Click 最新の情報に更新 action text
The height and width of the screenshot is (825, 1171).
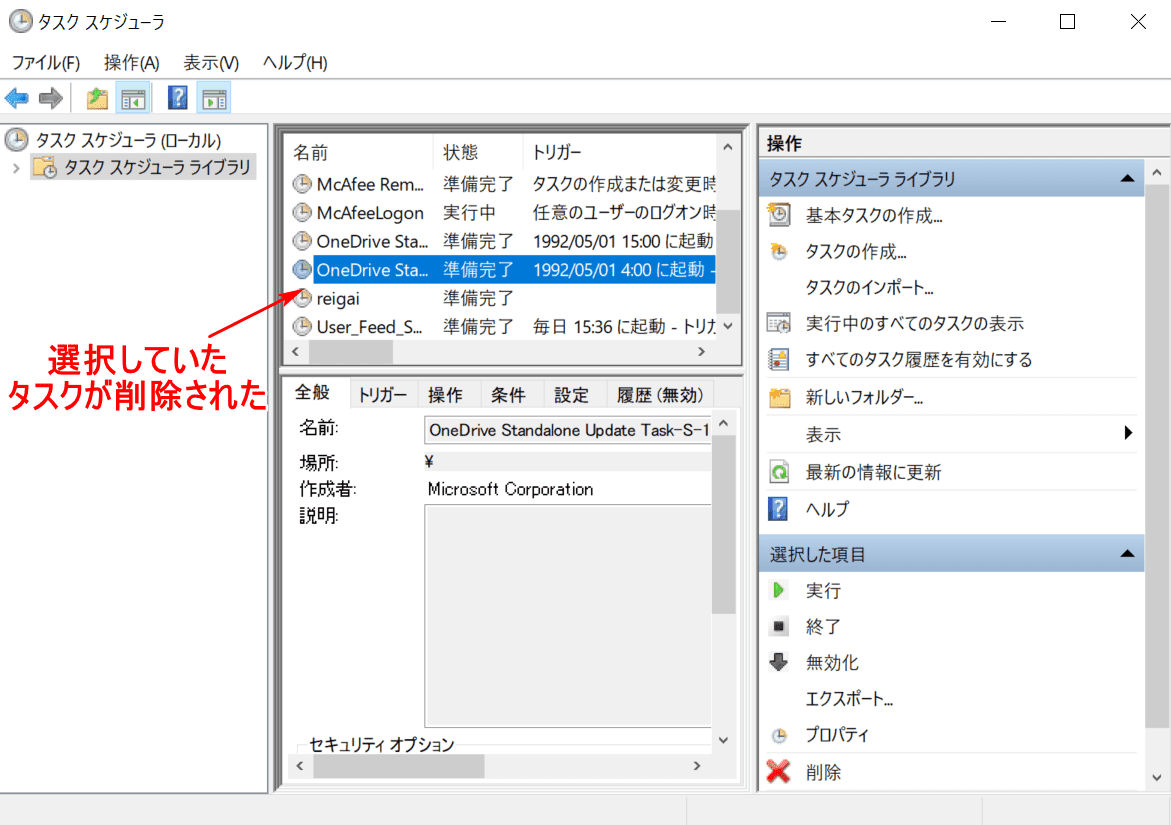click(873, 472)
